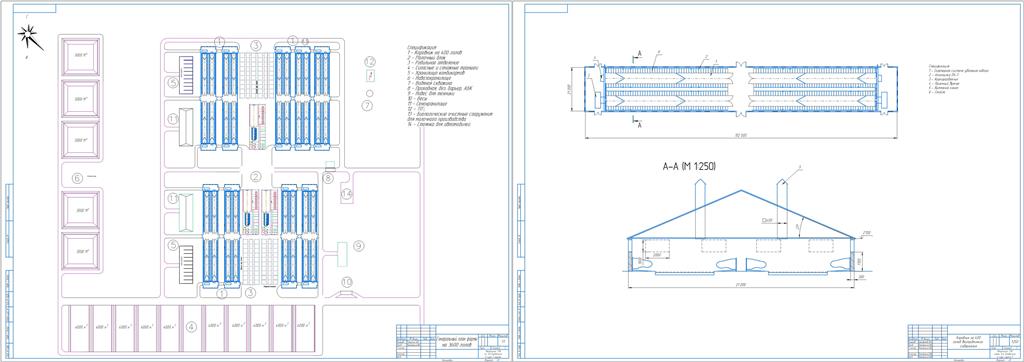Image resolution: width=1024 pixels, height=362 pixels.
Task: Click circled marker 9 near the green rectangle
Action: pos(359,246)
